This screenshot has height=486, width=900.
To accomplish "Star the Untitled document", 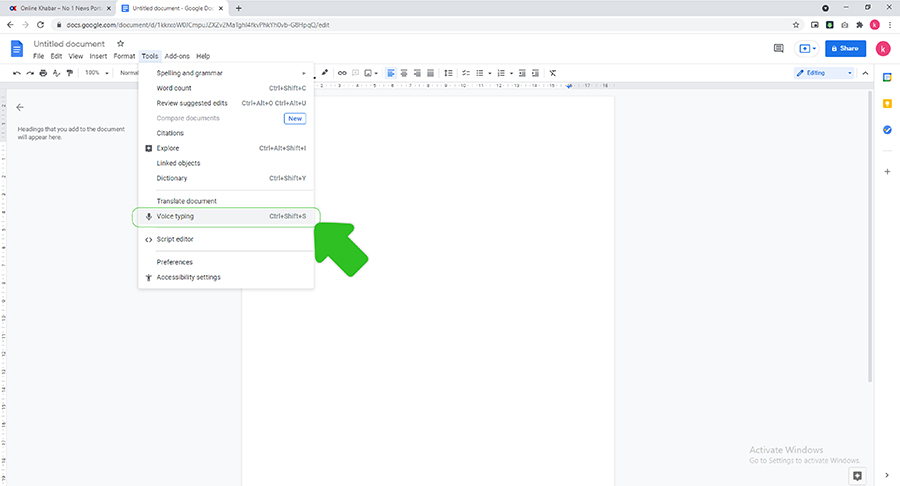I will 121,44.
